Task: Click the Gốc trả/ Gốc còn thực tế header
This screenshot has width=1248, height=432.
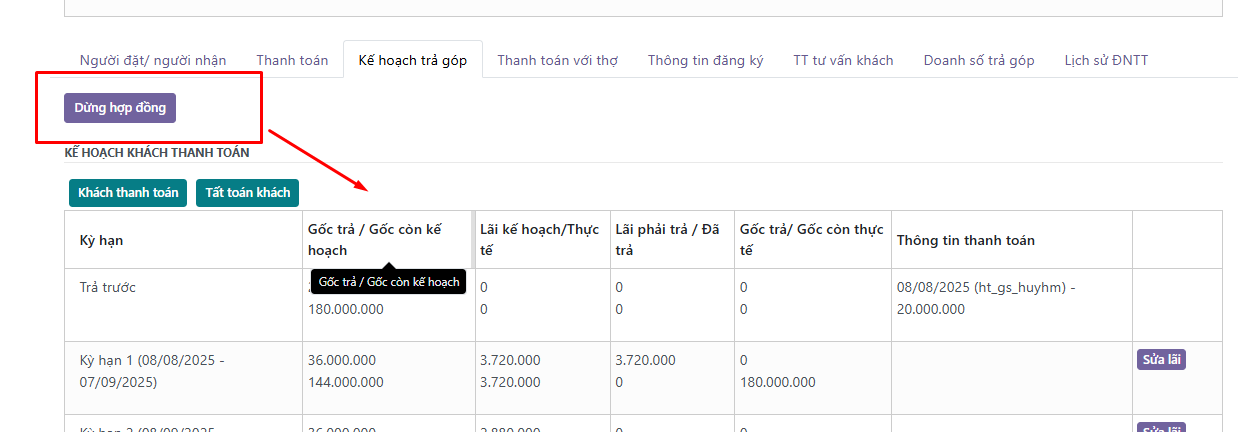Action: click(811, 239)
